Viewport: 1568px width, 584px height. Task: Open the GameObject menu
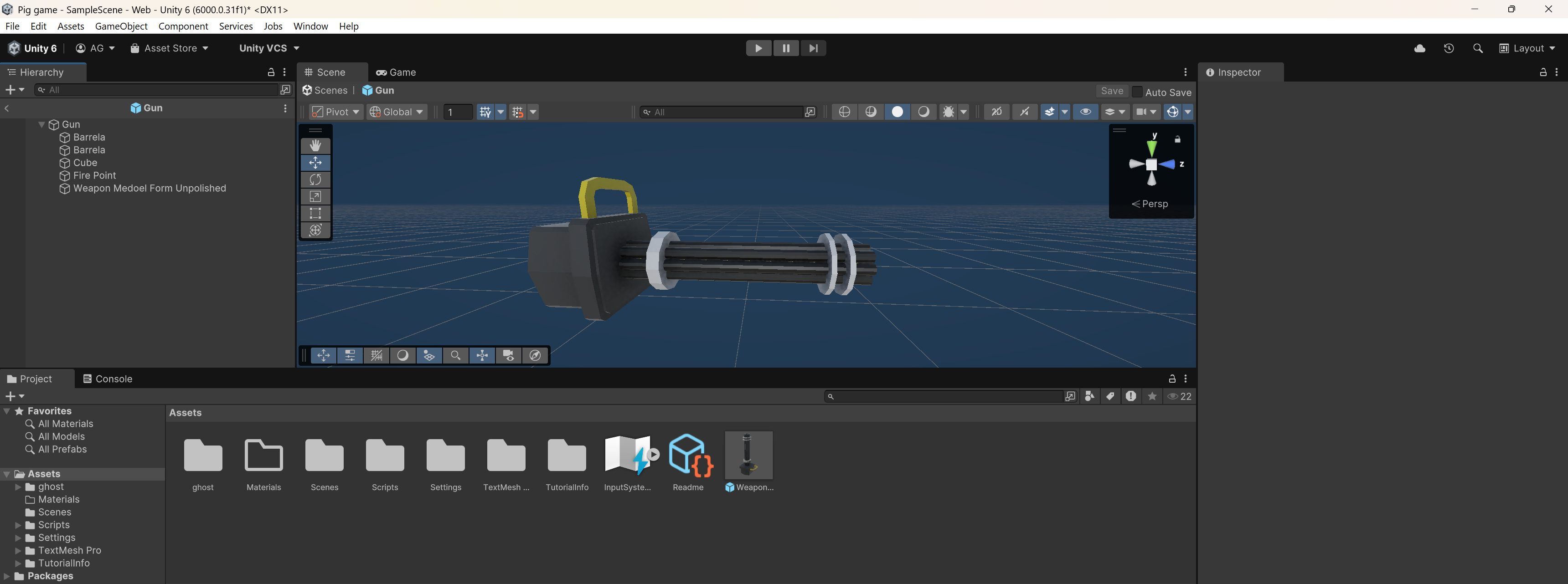(x=121, y=26)
